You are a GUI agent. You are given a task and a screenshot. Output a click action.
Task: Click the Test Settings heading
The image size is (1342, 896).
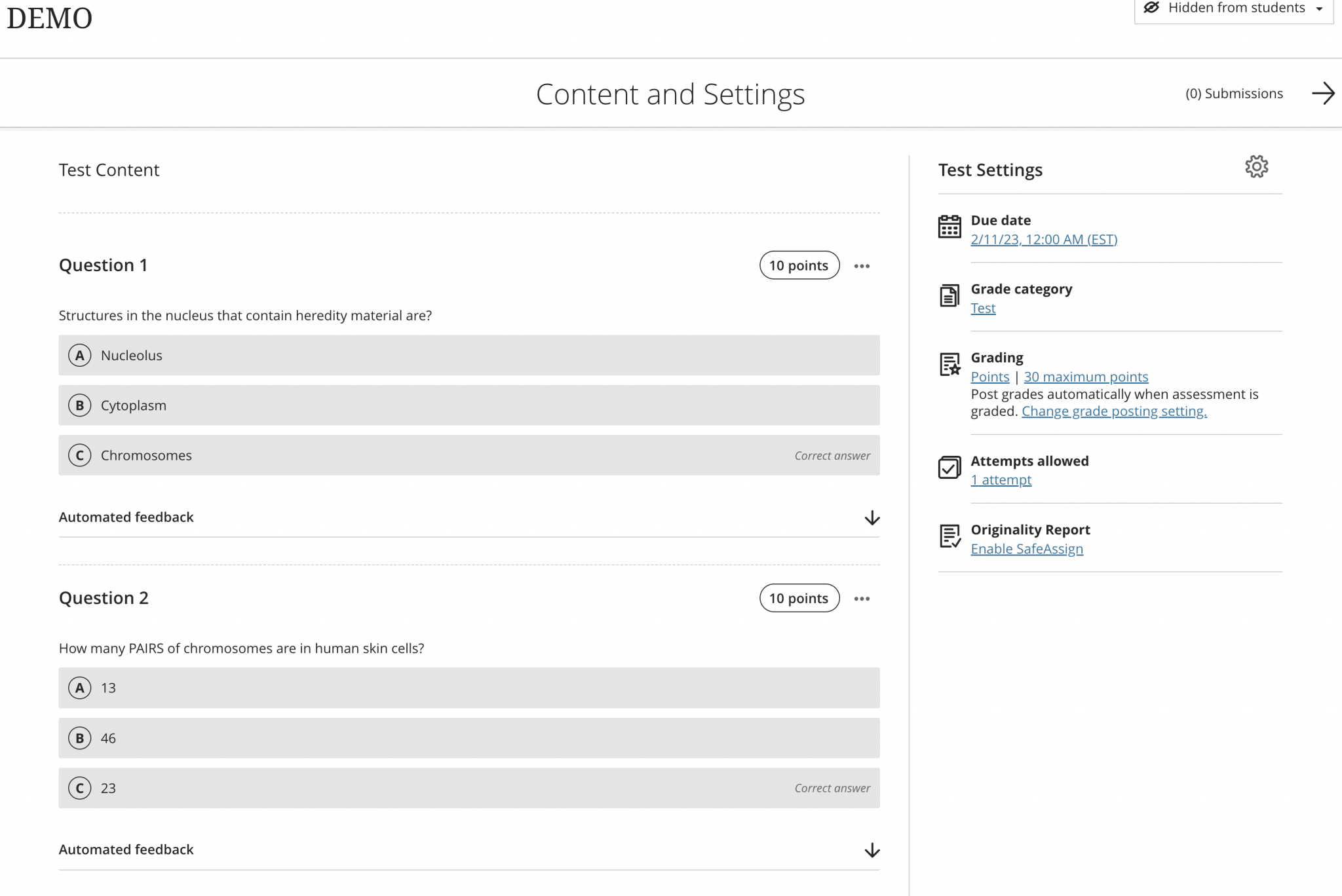990,170
